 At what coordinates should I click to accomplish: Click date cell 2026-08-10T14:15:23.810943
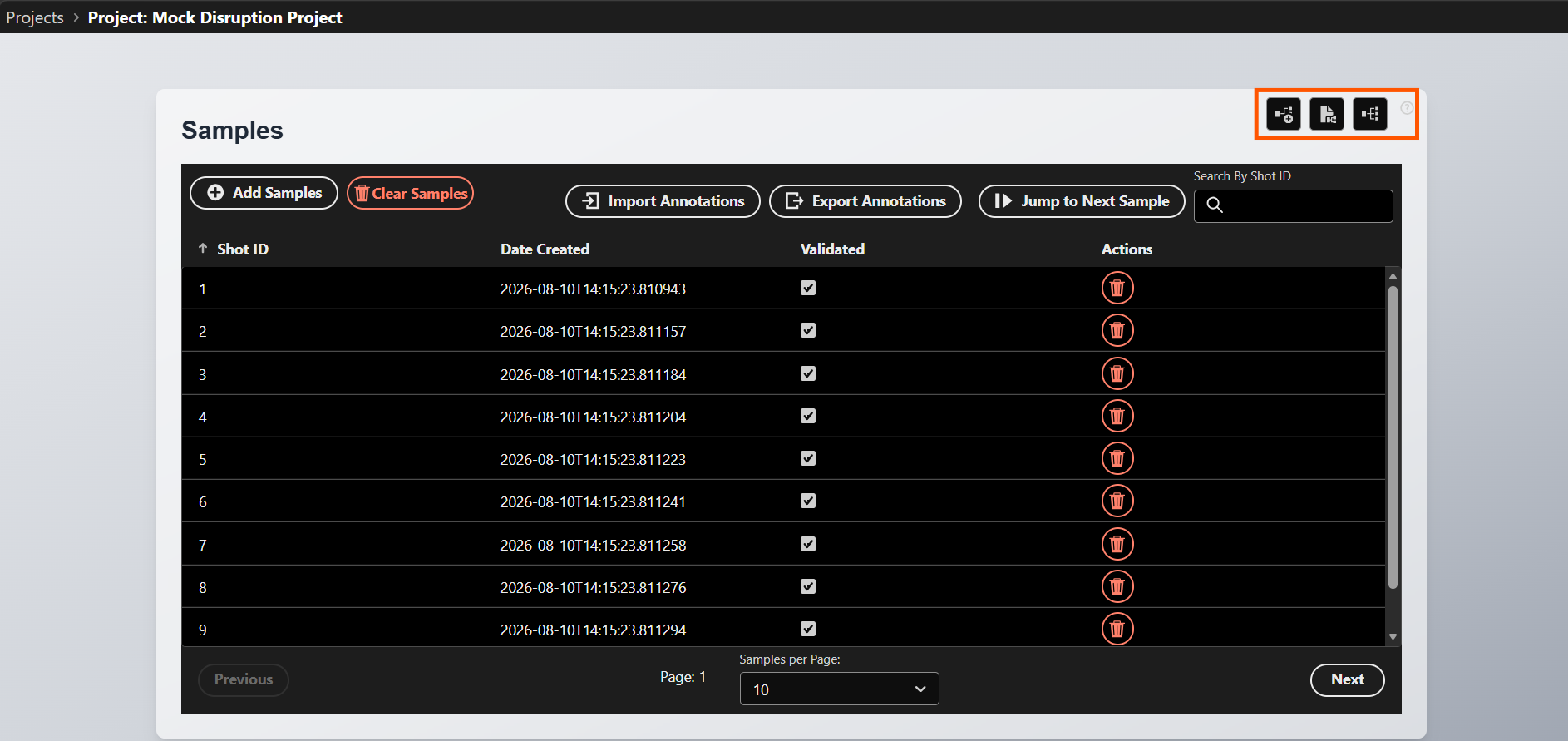(593, 289)
